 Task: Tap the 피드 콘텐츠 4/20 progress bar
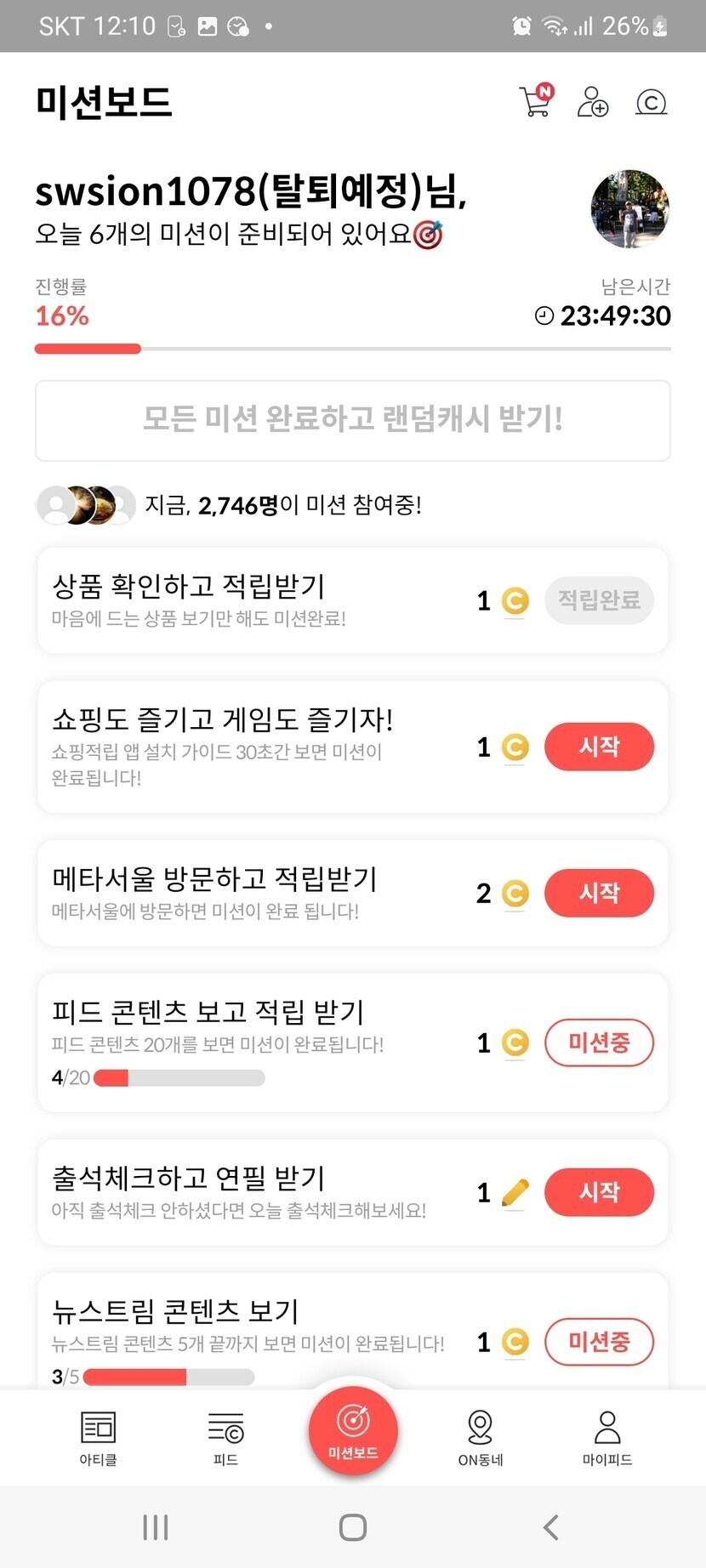tap(179, 1078)
